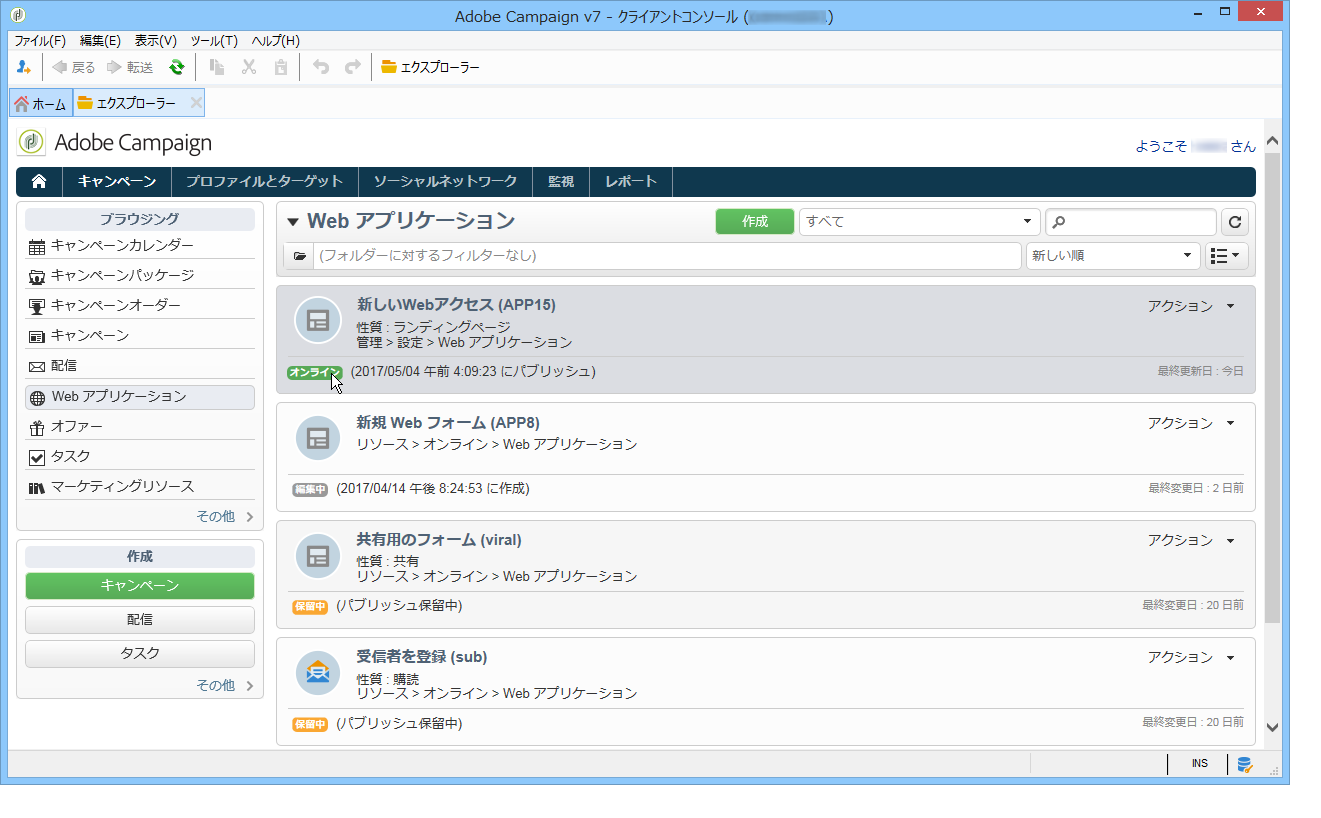Open the 新しいWebアクセス (APP15) title link
This screenshot has width=1321, height=818.
click(456, 305)
